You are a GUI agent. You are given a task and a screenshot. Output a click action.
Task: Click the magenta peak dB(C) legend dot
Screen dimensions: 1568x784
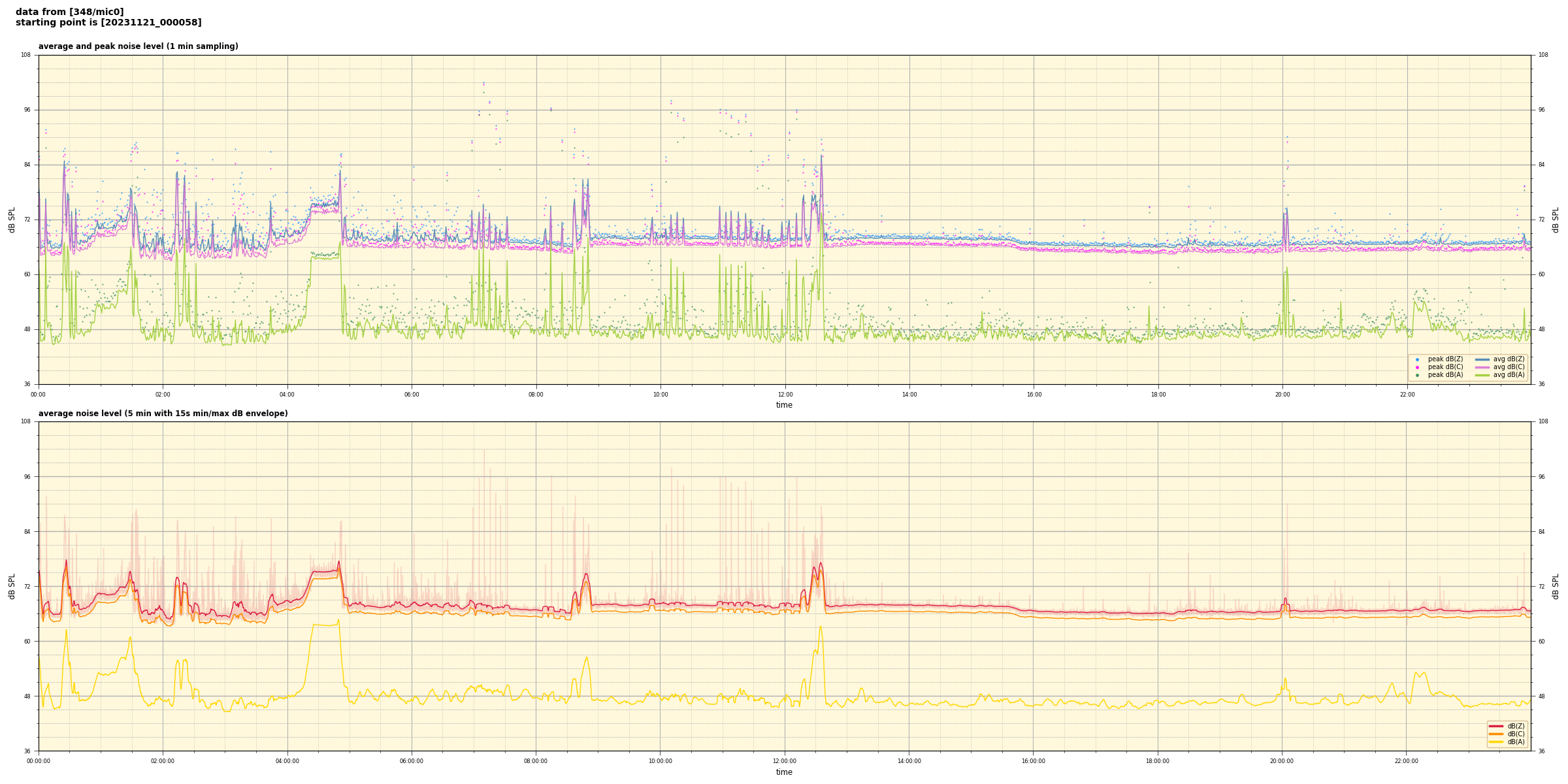(x=1417, y=367)
